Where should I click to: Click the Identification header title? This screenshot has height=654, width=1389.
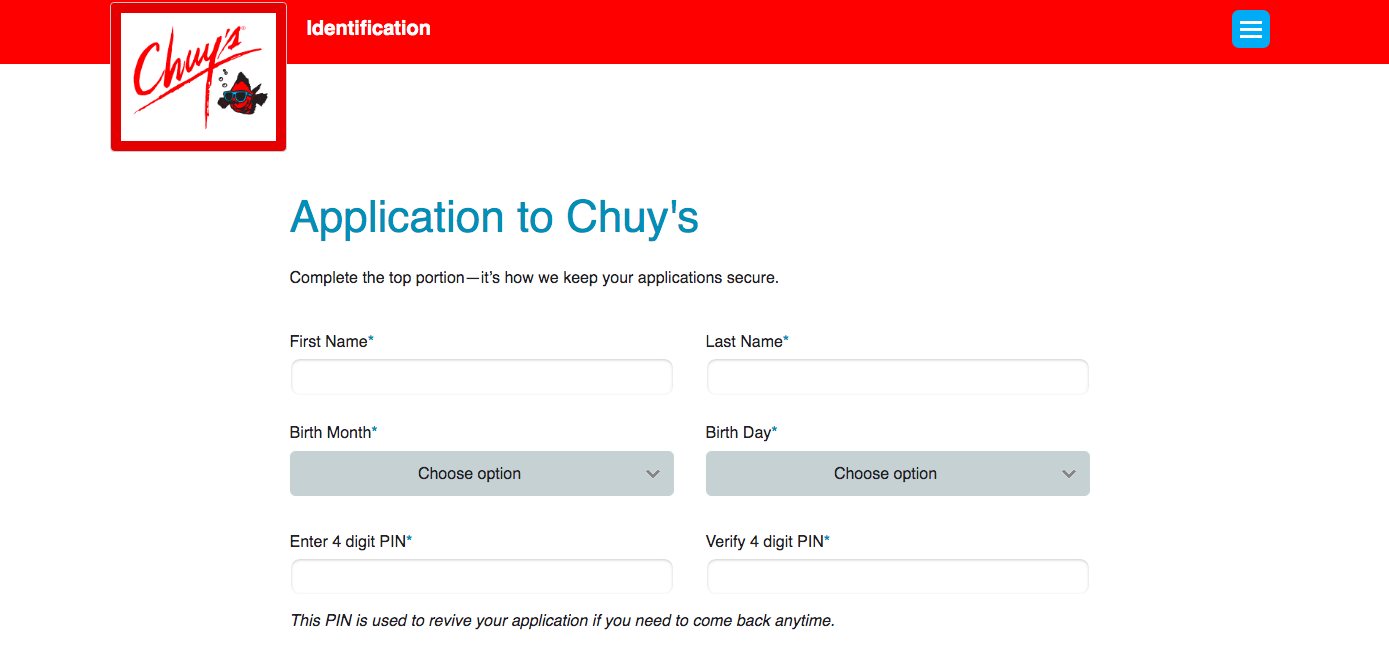tap(368, 28)
